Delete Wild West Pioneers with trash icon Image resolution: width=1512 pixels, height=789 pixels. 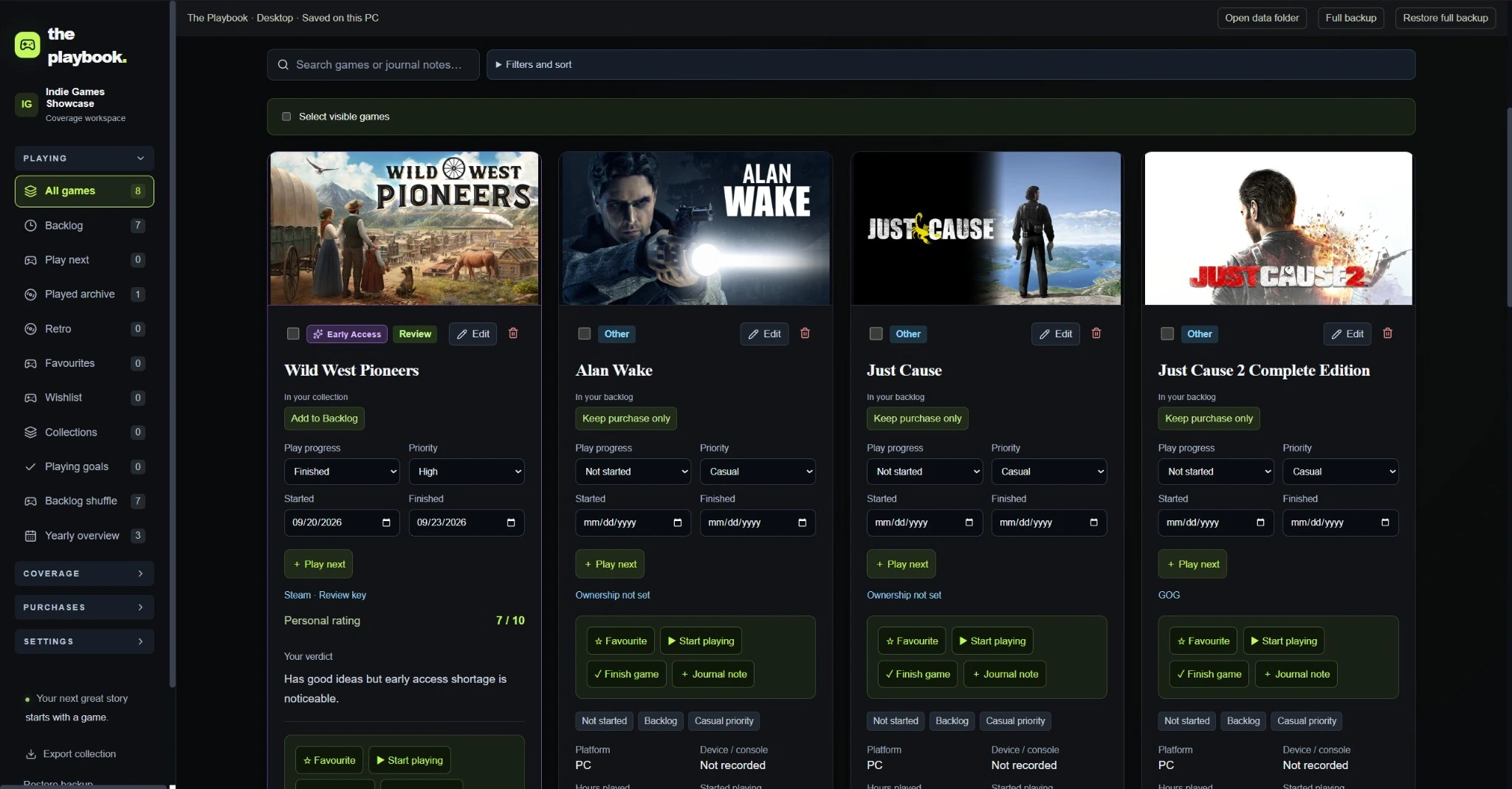(x=513, y=334)
